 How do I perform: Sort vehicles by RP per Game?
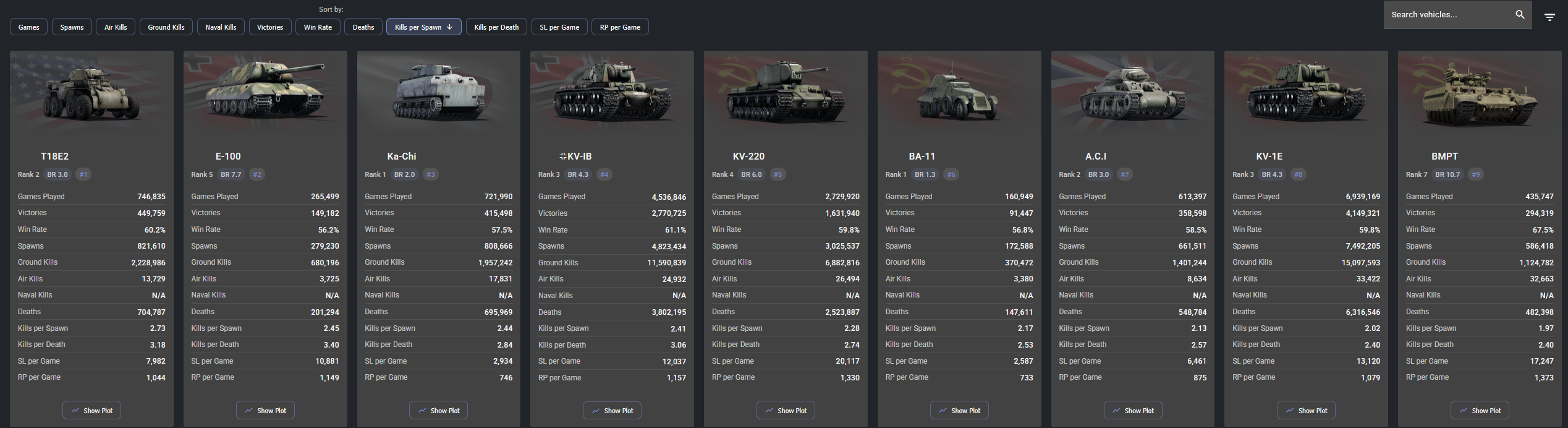point(620,27)
